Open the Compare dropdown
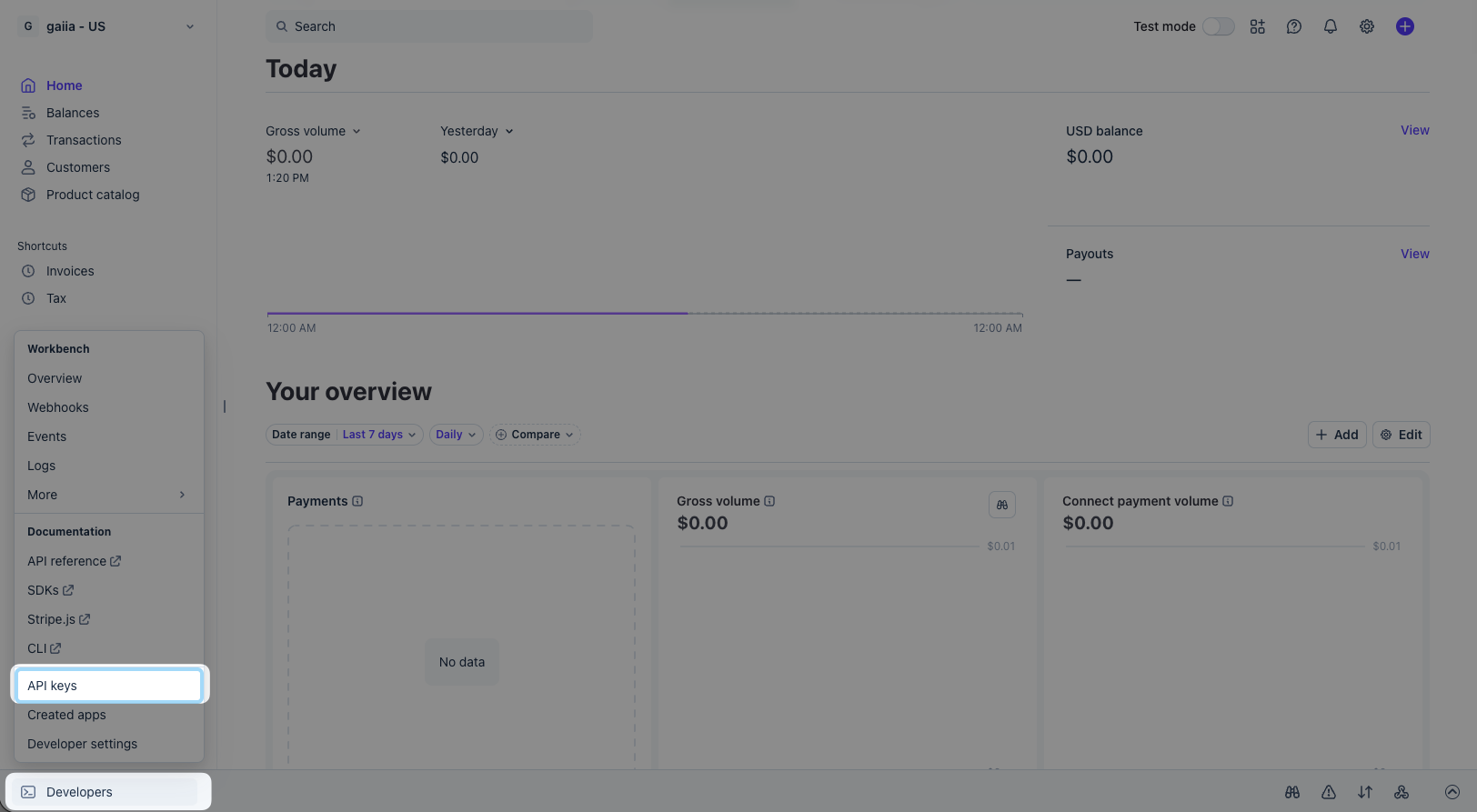This screenshot has width=1477, height=812. tap(535, 435)
